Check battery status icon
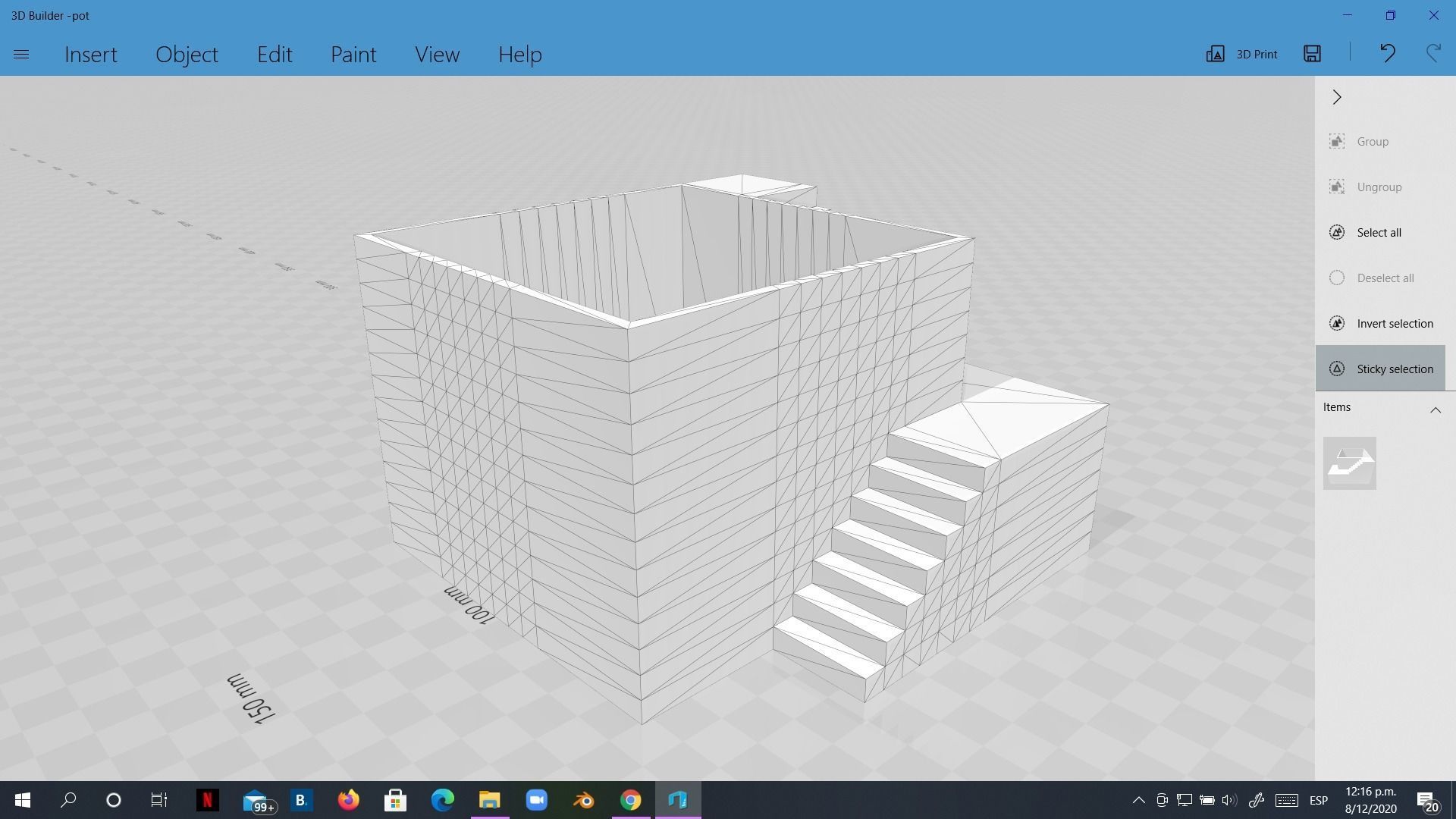The image size is (1456, 819). pos(1207,800)
